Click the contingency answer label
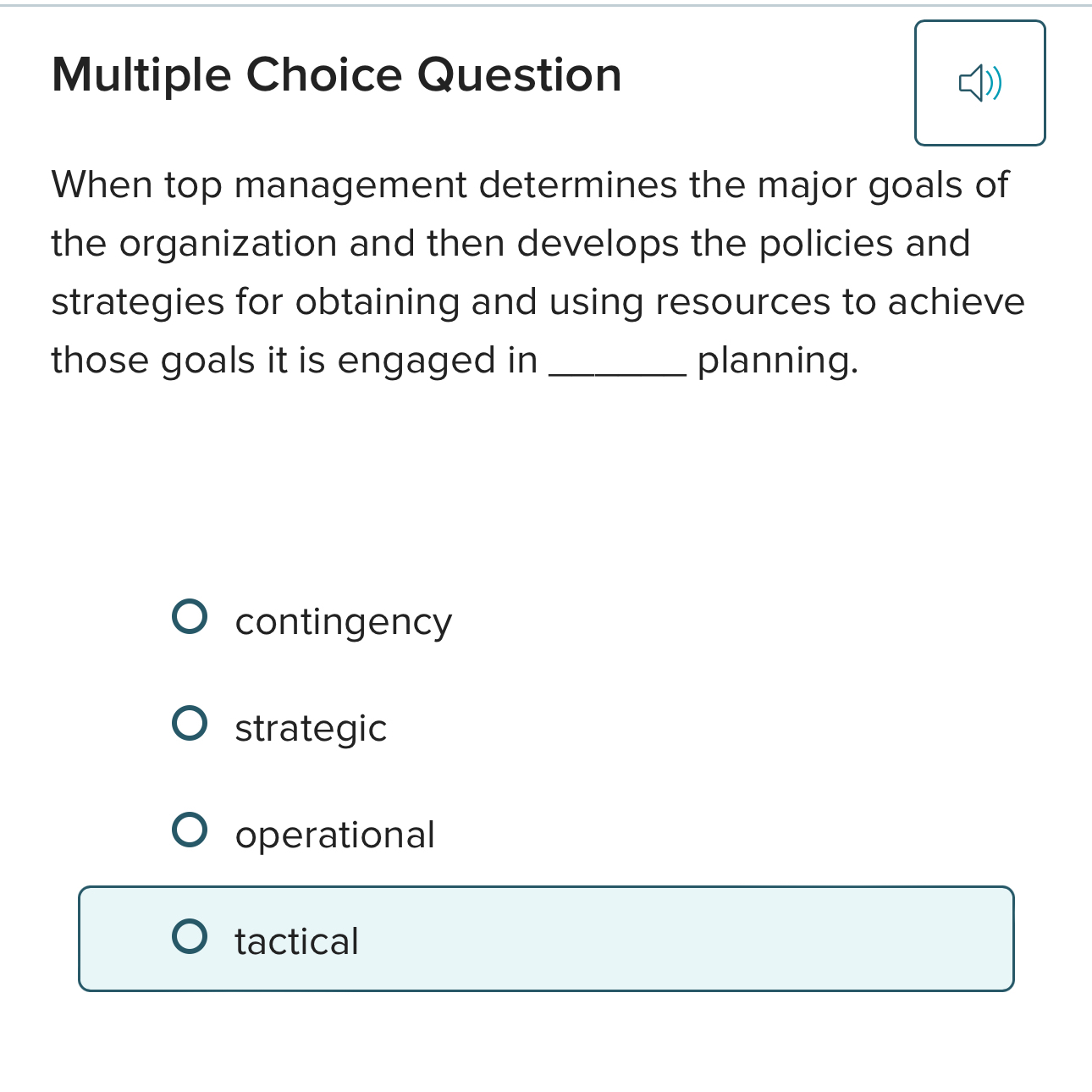This screenshot has width=1092, height=1092. [x=342, y=620]
